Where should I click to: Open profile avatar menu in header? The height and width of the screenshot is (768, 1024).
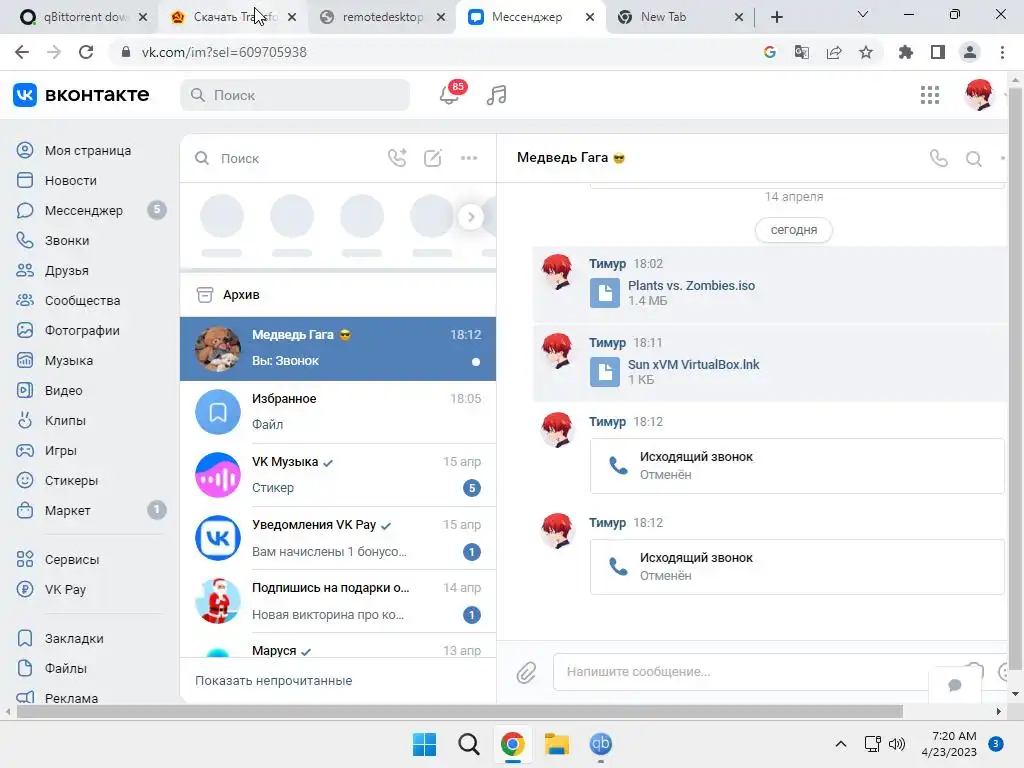(x=978, y=95)
